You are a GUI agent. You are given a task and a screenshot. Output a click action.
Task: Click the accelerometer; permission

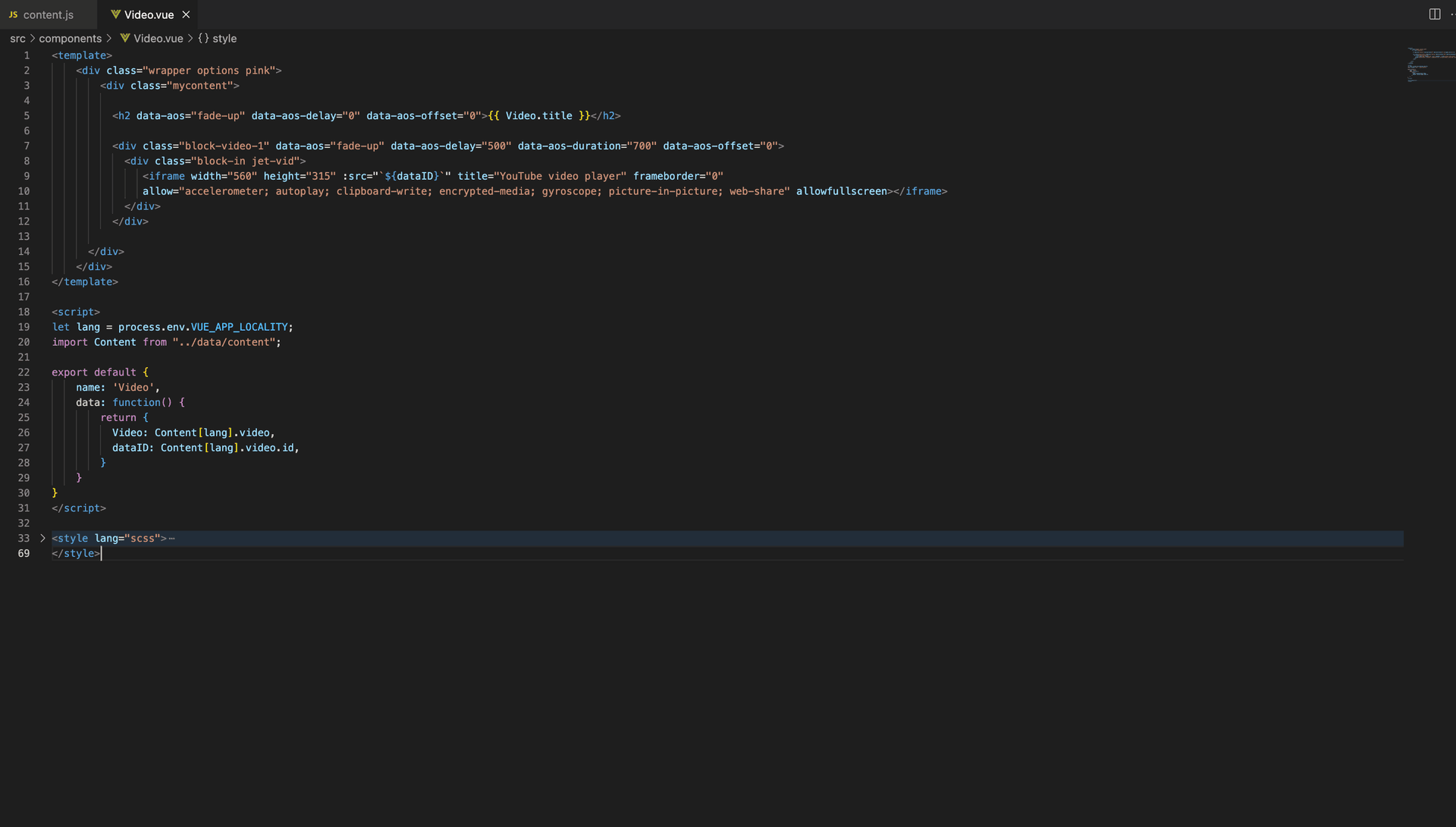(227, 191)
